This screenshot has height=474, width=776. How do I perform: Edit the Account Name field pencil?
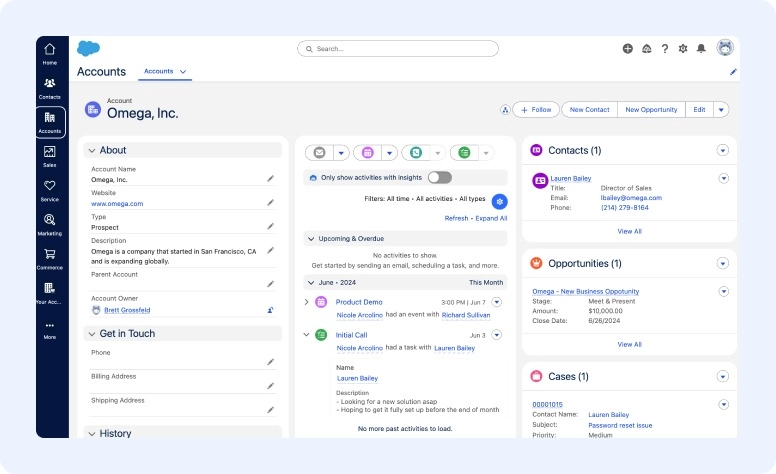[270, 179]
